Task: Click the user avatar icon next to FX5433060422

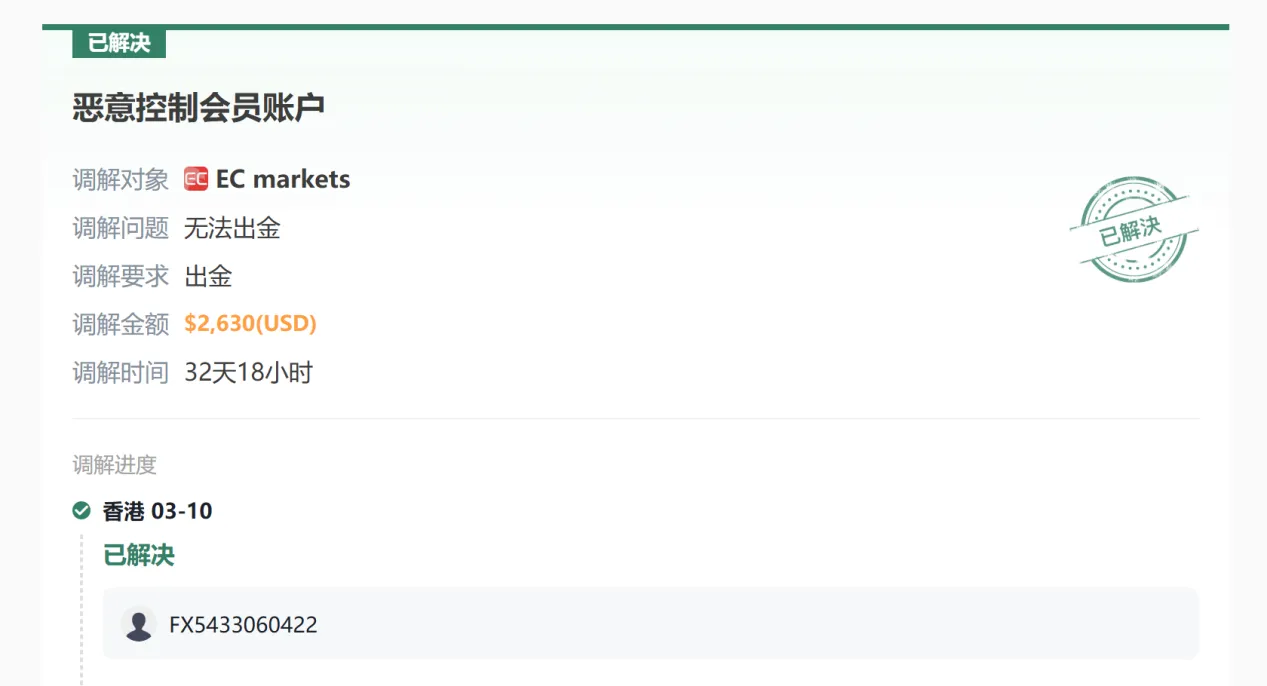Action: click(138, 625)
